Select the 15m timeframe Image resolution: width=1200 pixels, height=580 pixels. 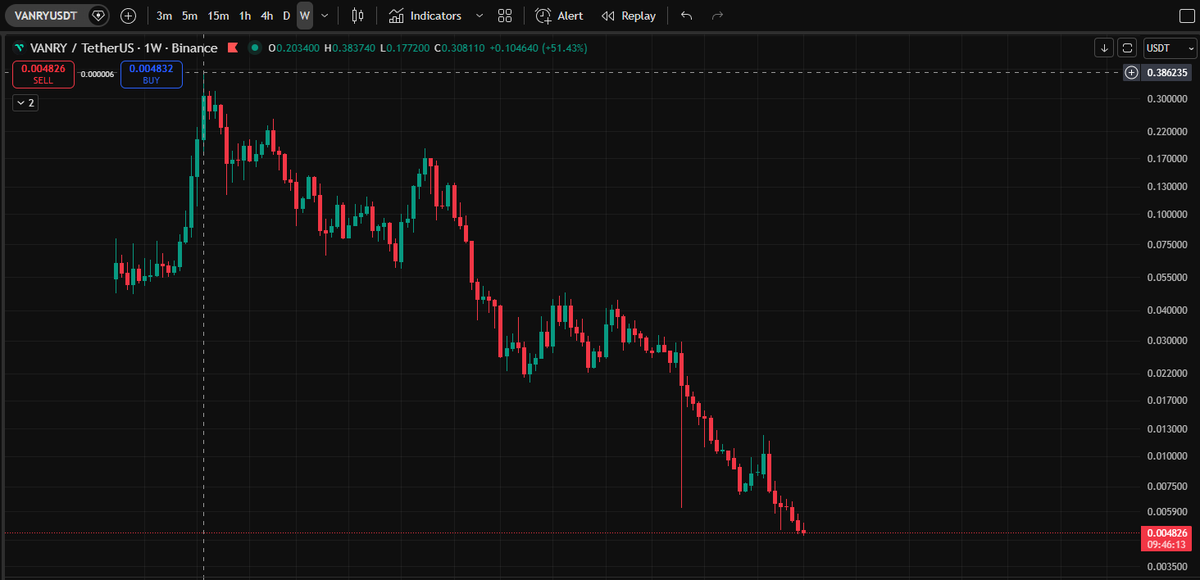click(x=218, y=16)
